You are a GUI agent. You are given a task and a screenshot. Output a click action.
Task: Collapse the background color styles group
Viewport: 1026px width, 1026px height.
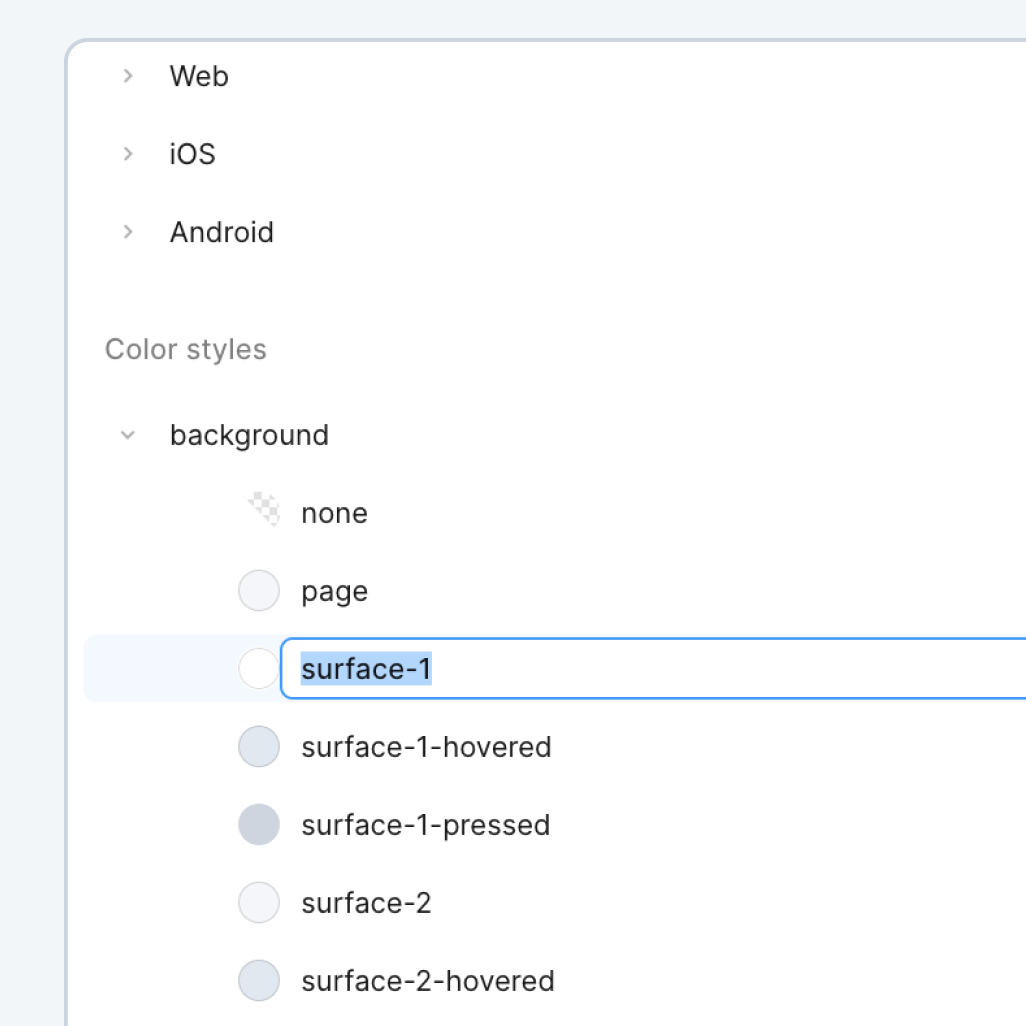click(x=127, y=435)
